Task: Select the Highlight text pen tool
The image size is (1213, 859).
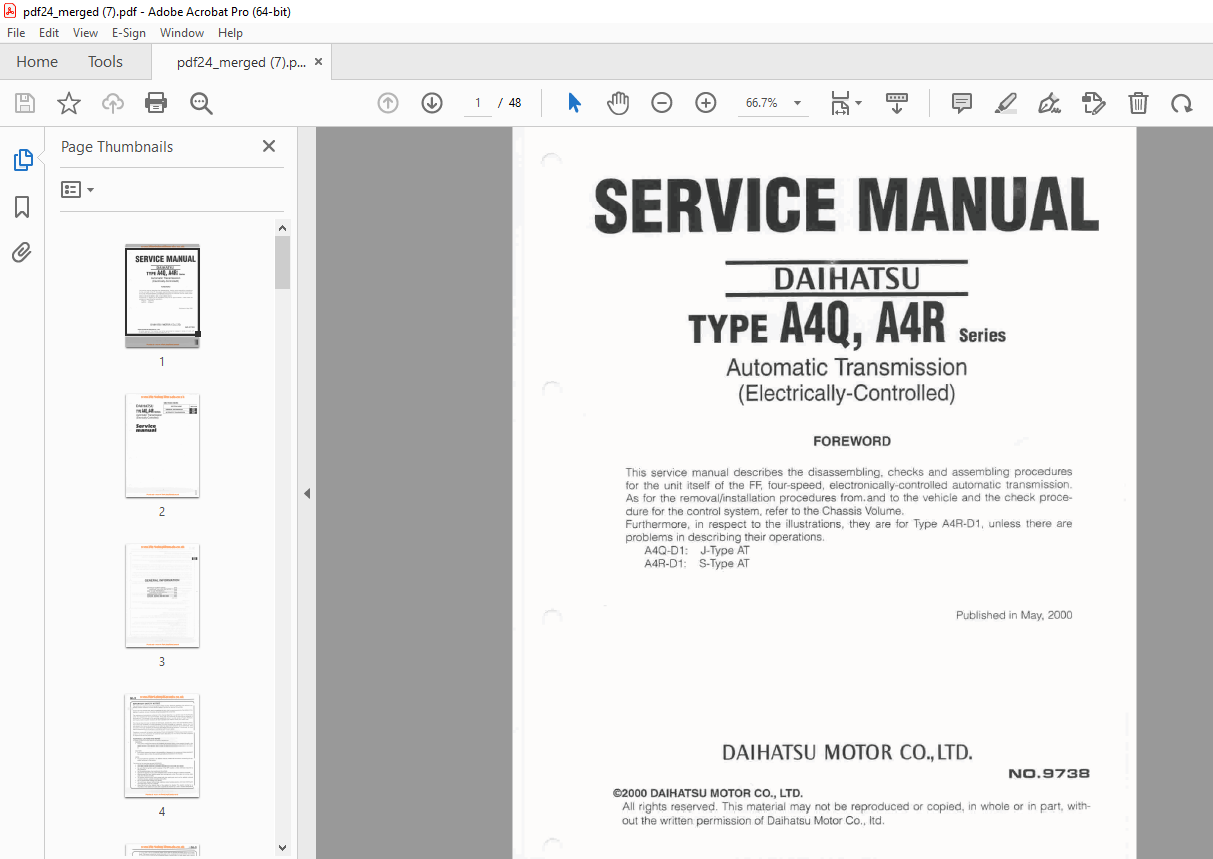Action: [x=1006, y=103]
